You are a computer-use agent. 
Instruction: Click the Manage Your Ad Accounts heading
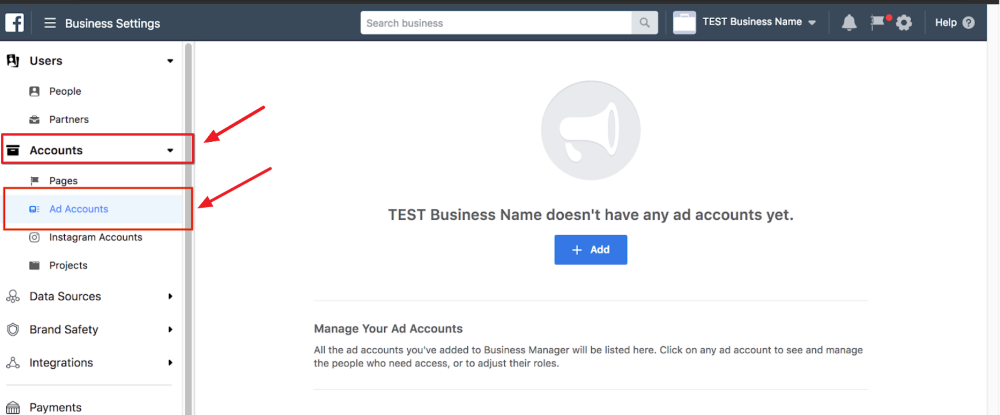[x=388, y=329]
